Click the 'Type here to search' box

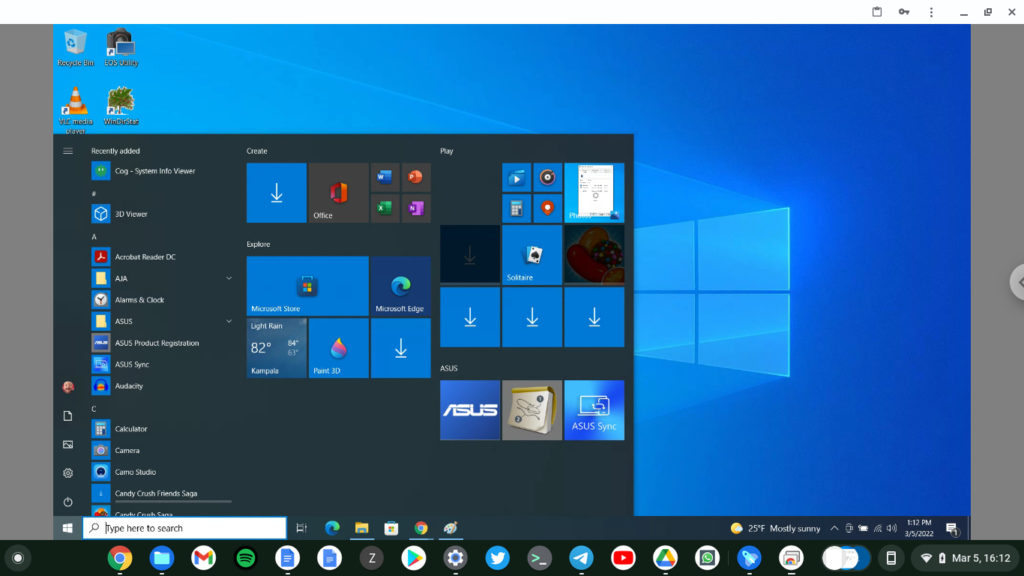pyautogui.click(x=184, y=528)
